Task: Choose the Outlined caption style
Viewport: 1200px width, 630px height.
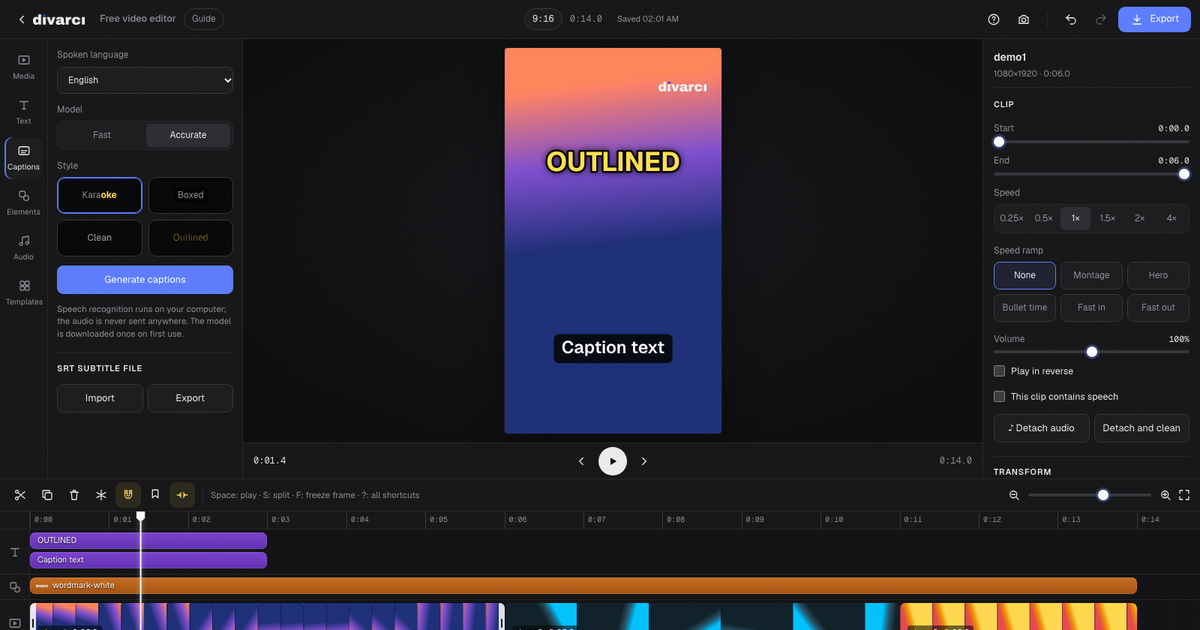Action: pos(190,238)
